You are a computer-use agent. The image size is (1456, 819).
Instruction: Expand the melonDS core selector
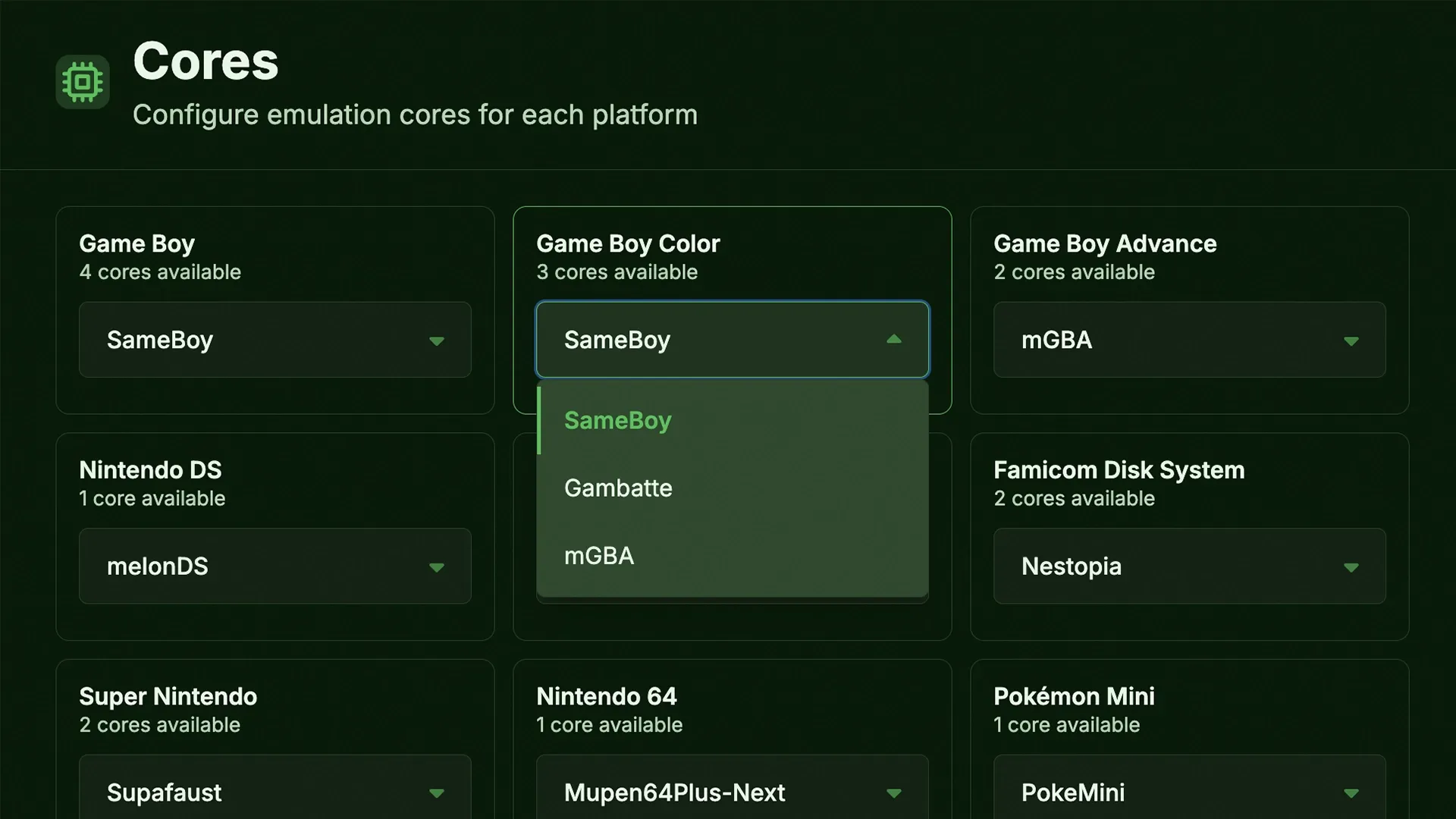(275, 566)
